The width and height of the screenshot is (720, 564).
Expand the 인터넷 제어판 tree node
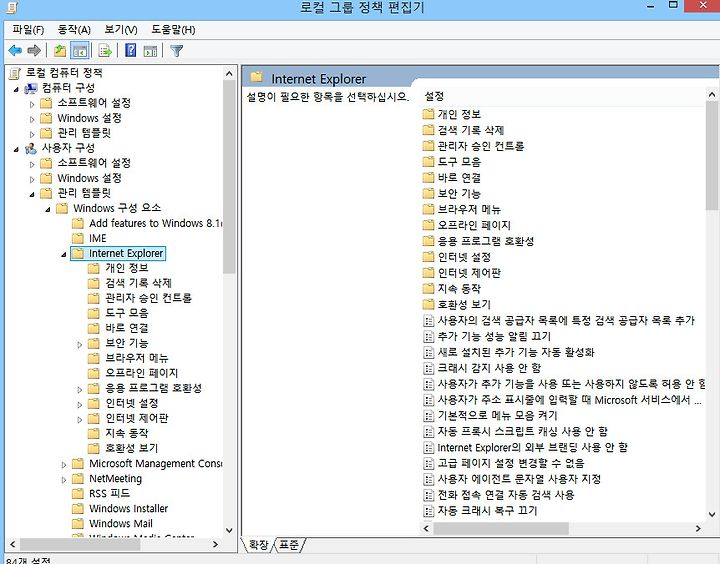79,420
